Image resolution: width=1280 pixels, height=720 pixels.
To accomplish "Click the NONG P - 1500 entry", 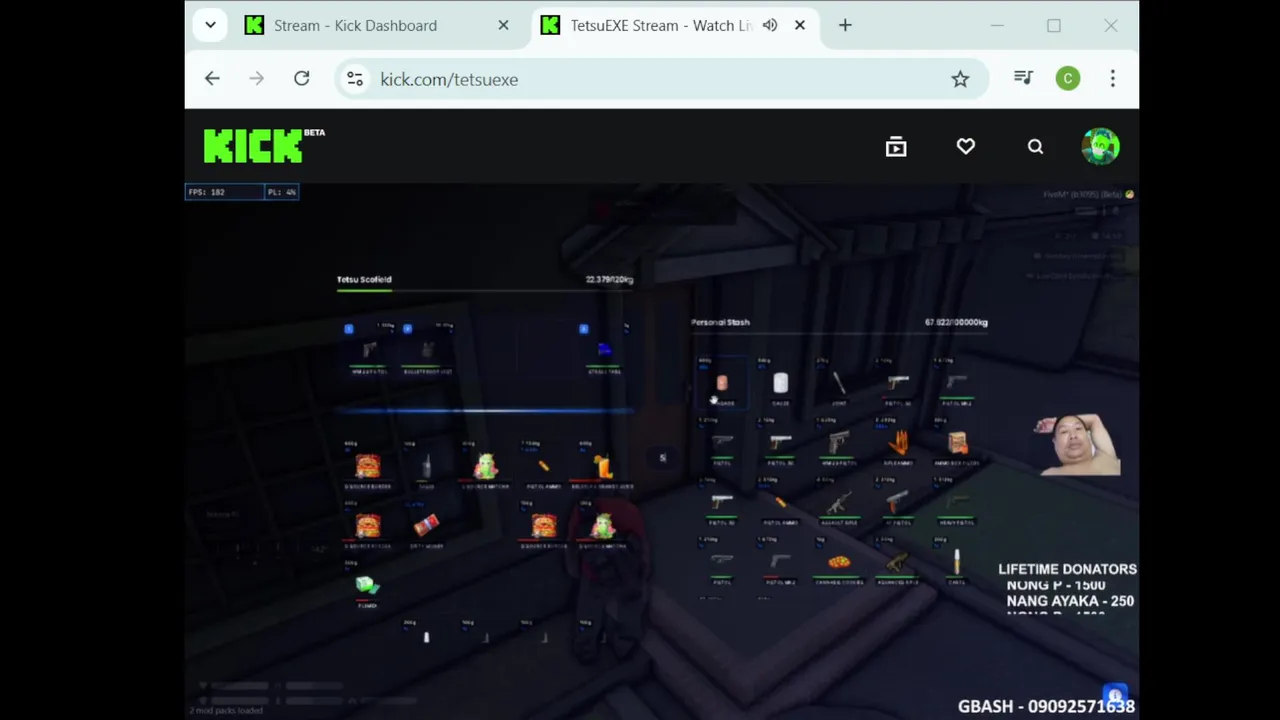I will click(1056, 585).
